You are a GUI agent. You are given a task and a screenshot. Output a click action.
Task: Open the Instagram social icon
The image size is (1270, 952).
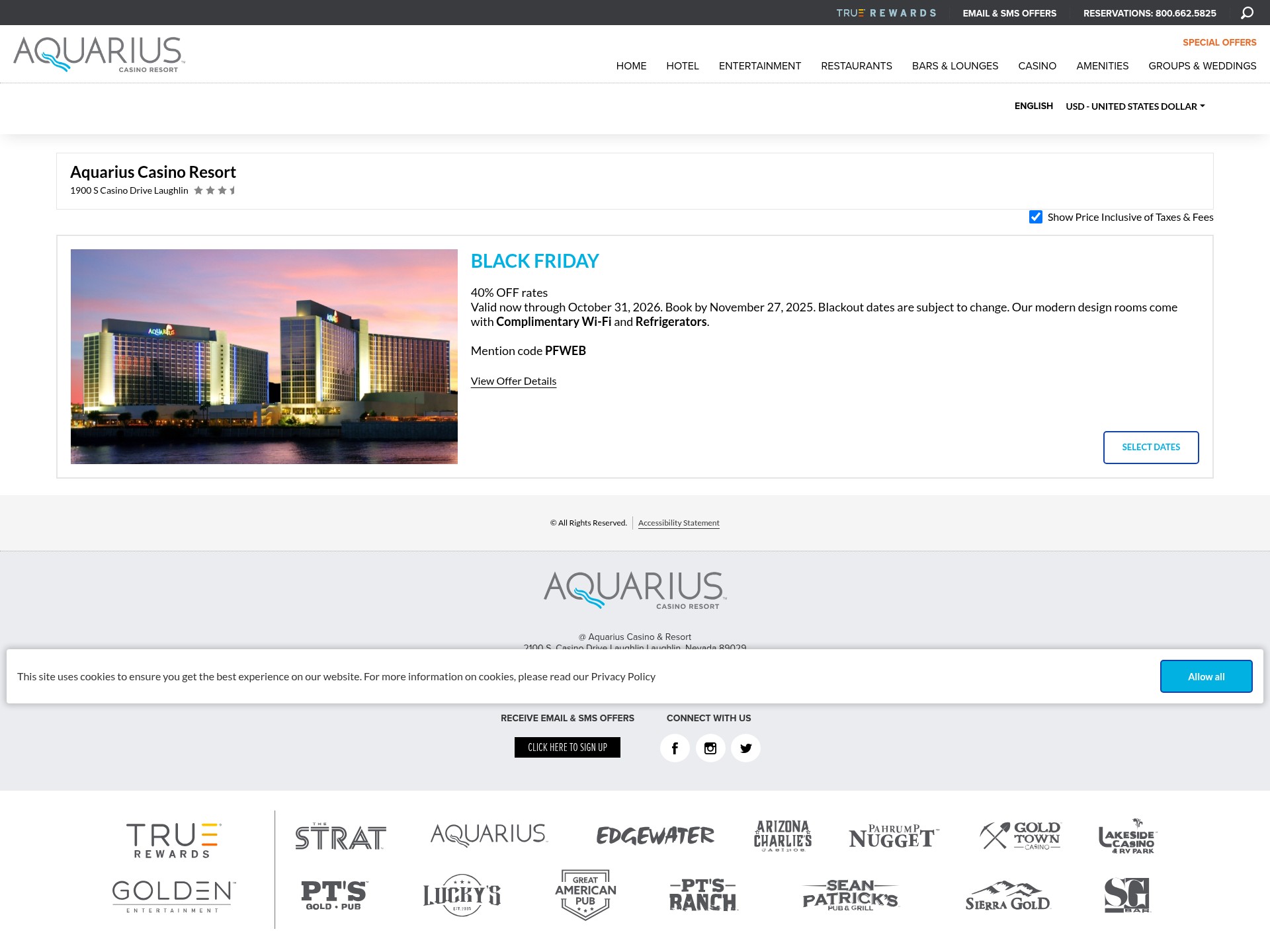pos(710,748)
